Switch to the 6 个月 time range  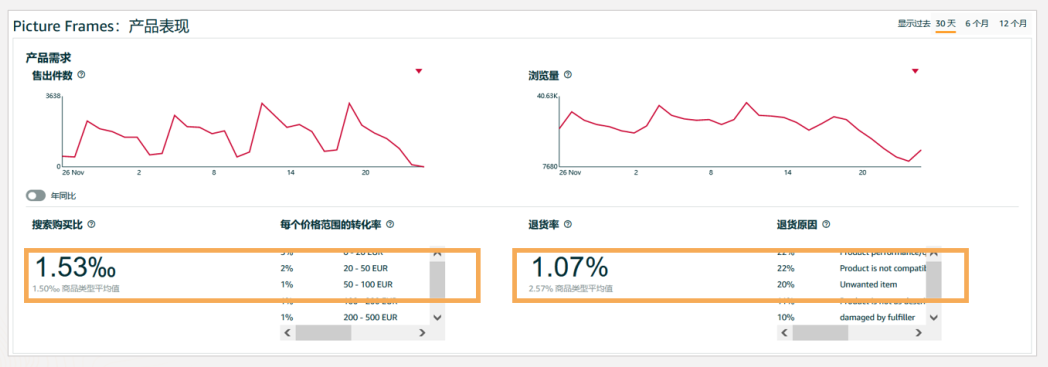pos(977,23)
